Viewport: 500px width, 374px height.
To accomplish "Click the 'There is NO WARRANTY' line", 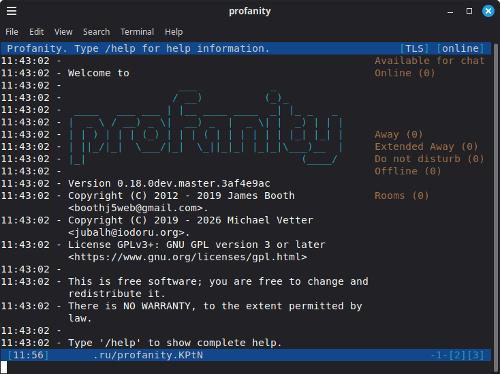I will tap(215, 306).
